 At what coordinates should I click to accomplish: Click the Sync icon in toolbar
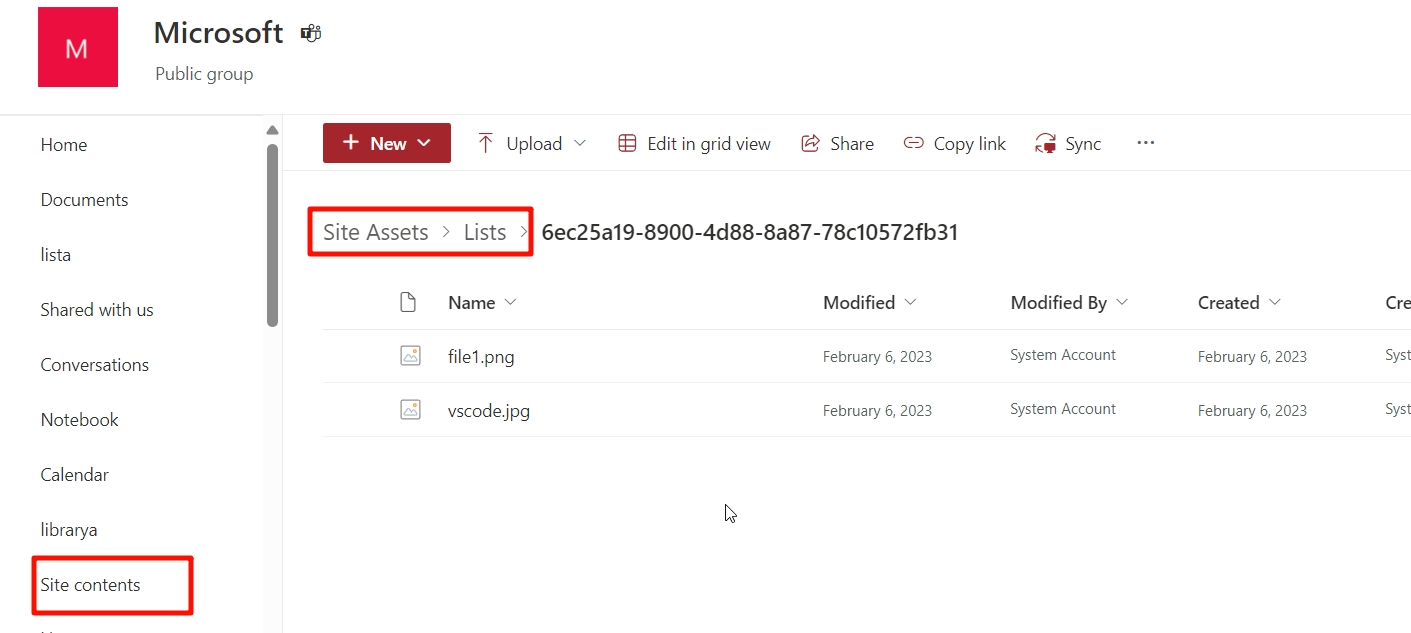tap(1046, 143)
